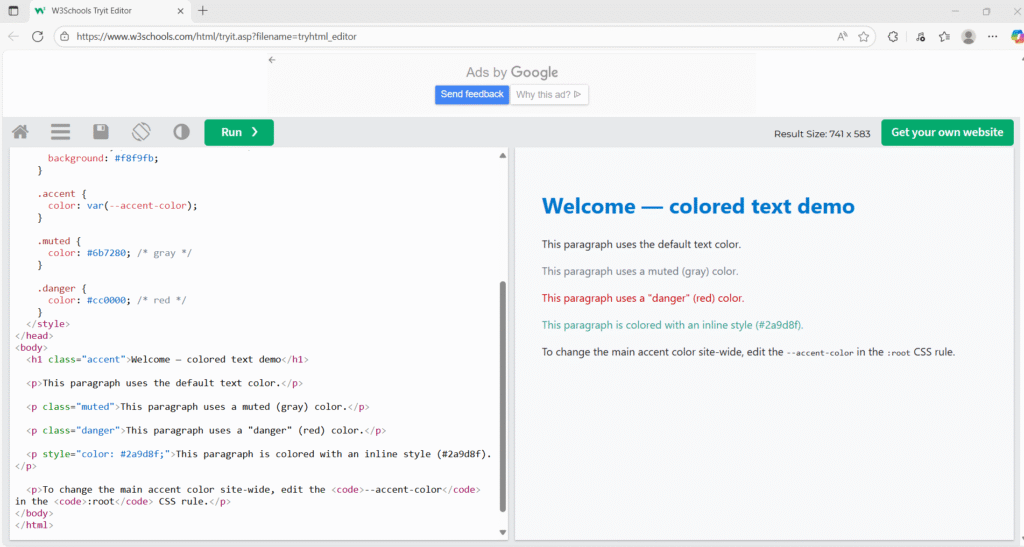Click the back arrow in the ad banner
This screenshot has width=1024, height=547.
272,60
